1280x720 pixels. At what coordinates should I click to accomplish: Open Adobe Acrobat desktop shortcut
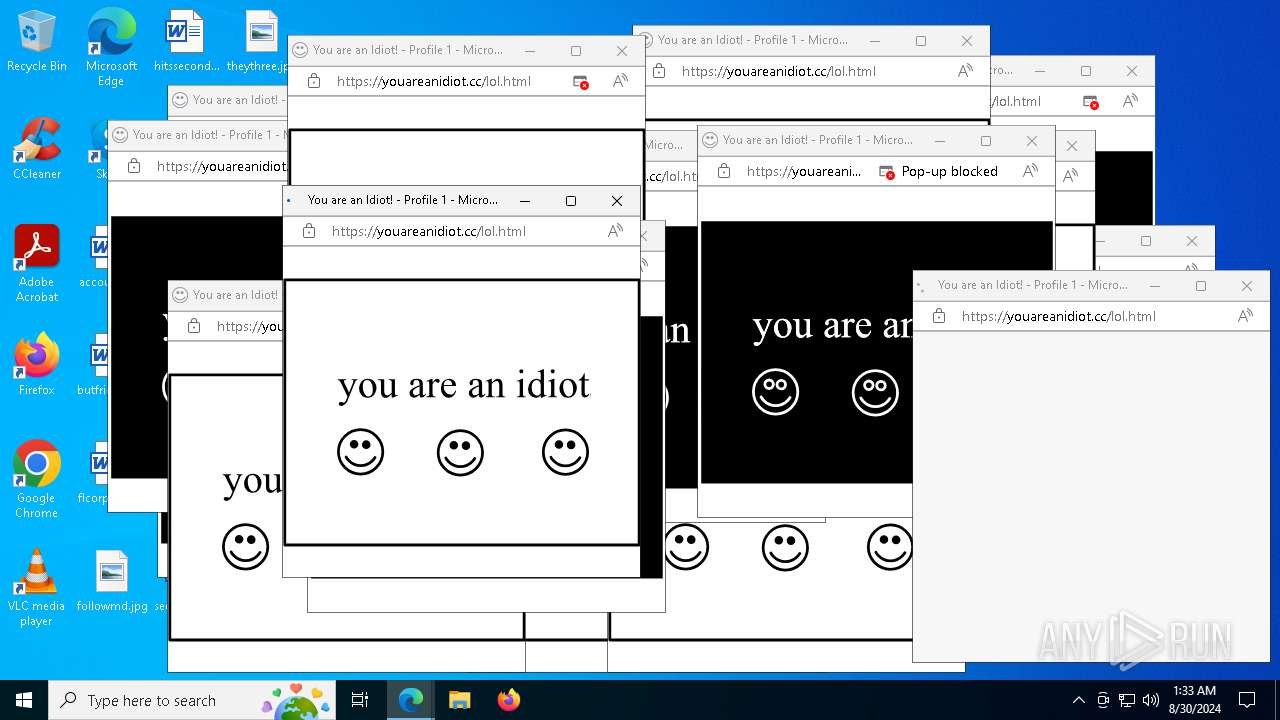point(37,263)
